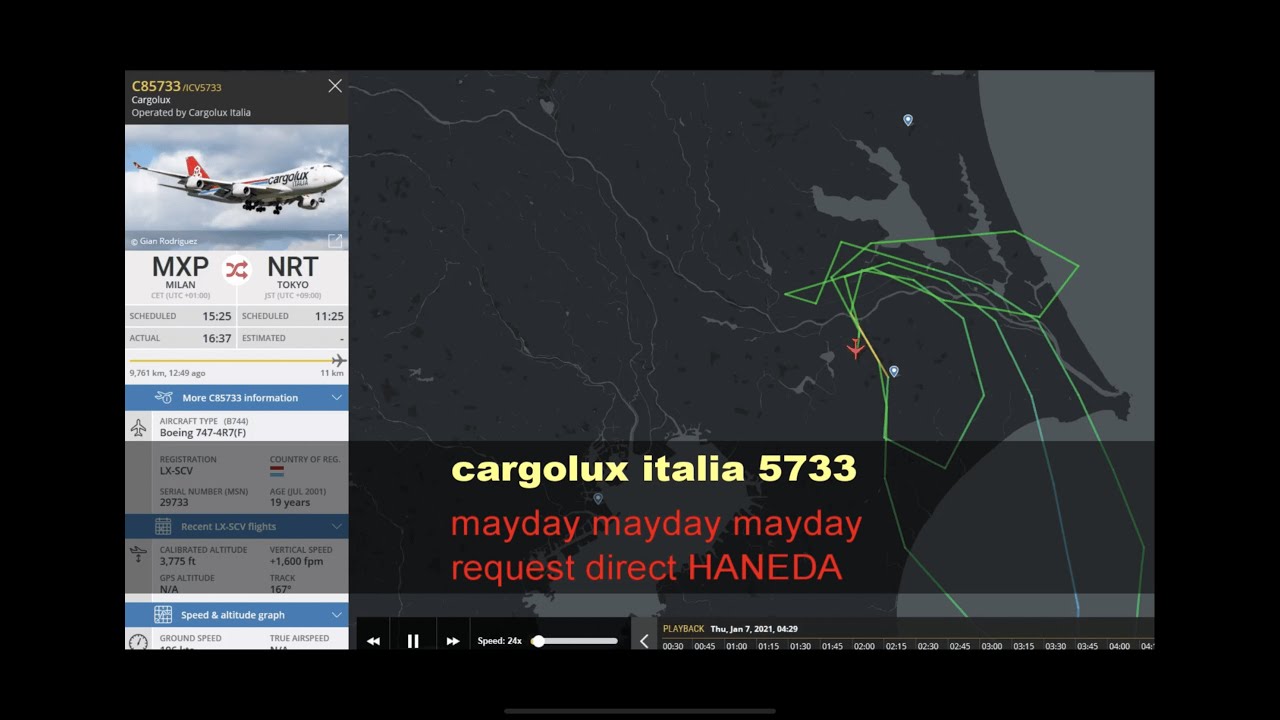Click the Speed: 24x label

point(500,641)
